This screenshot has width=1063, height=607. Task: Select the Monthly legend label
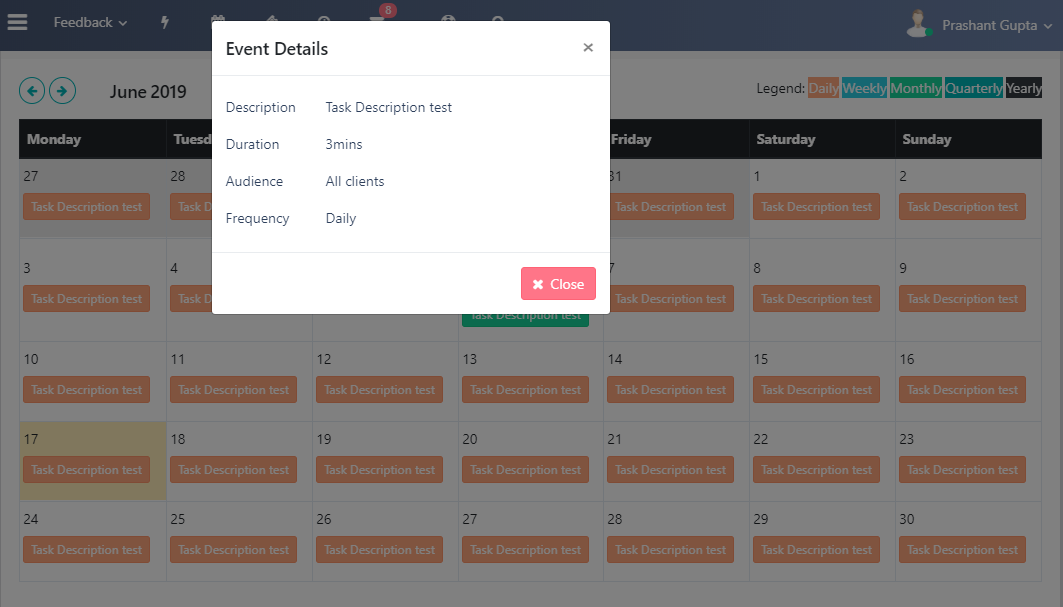[916, 88]
